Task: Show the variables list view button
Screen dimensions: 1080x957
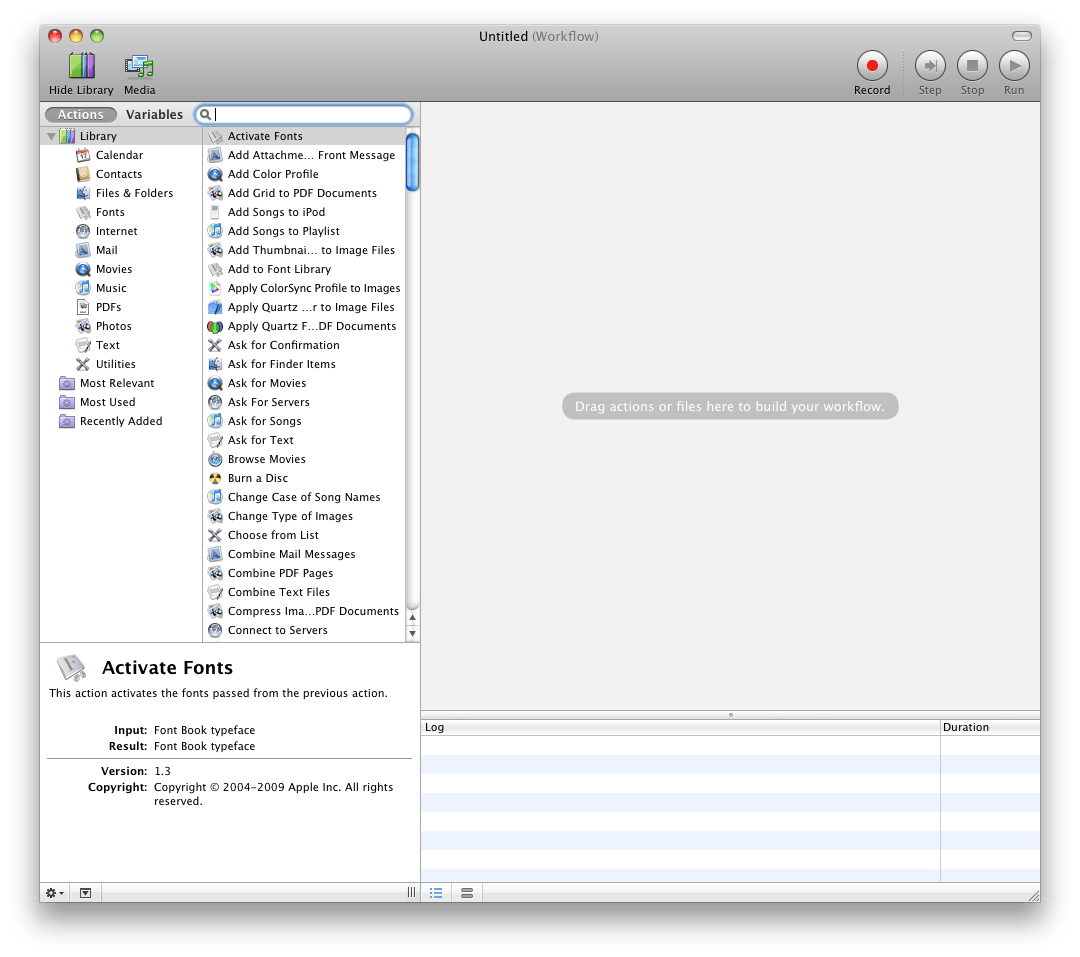Action: (467, 893)
